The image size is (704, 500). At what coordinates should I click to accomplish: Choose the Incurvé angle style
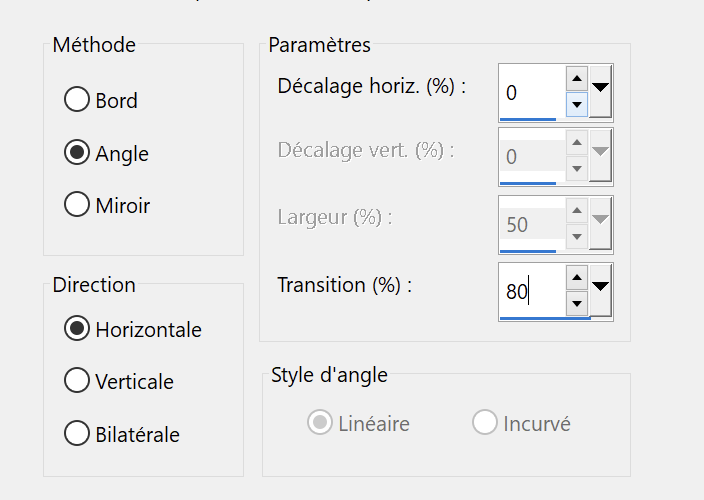point(485,423)
